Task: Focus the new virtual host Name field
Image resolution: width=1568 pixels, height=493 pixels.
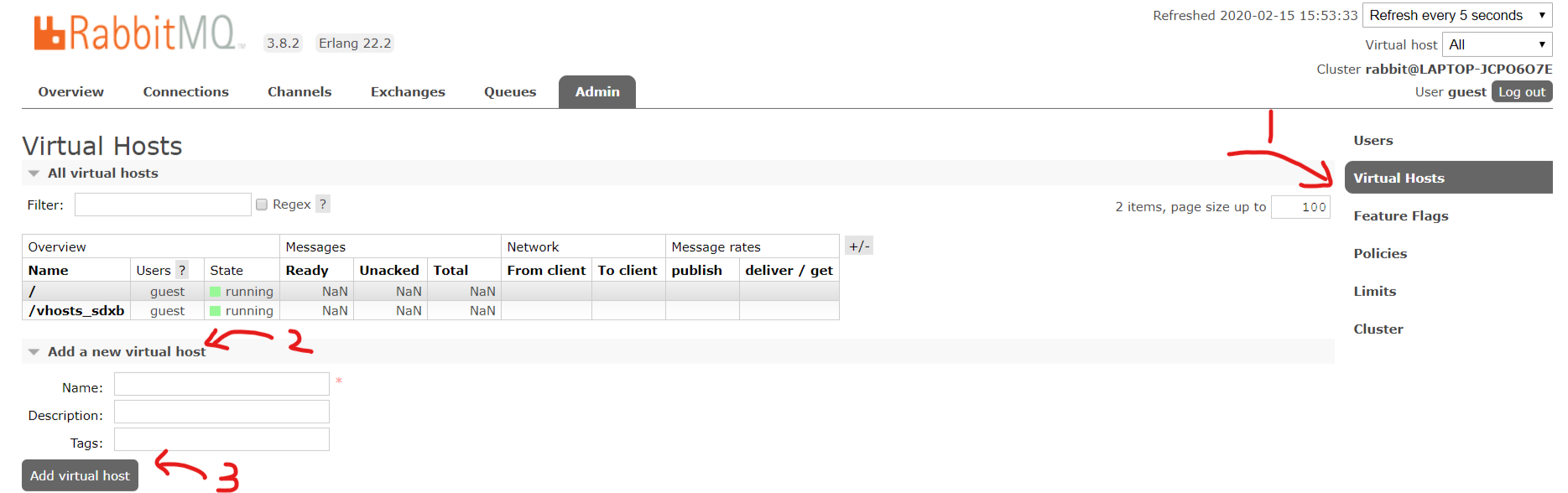Action: (221, 384)
